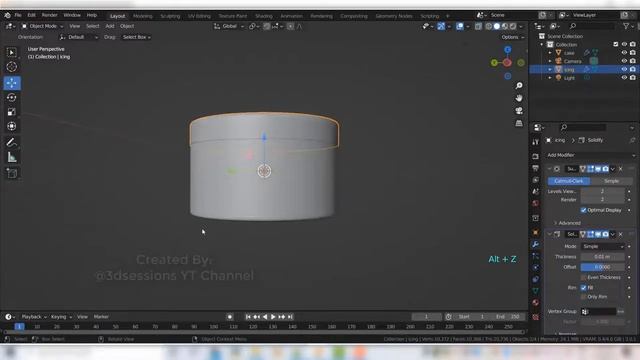Select the Add Cube tool
This screenshot has width=640, height=360.
(x=11, y=173)
